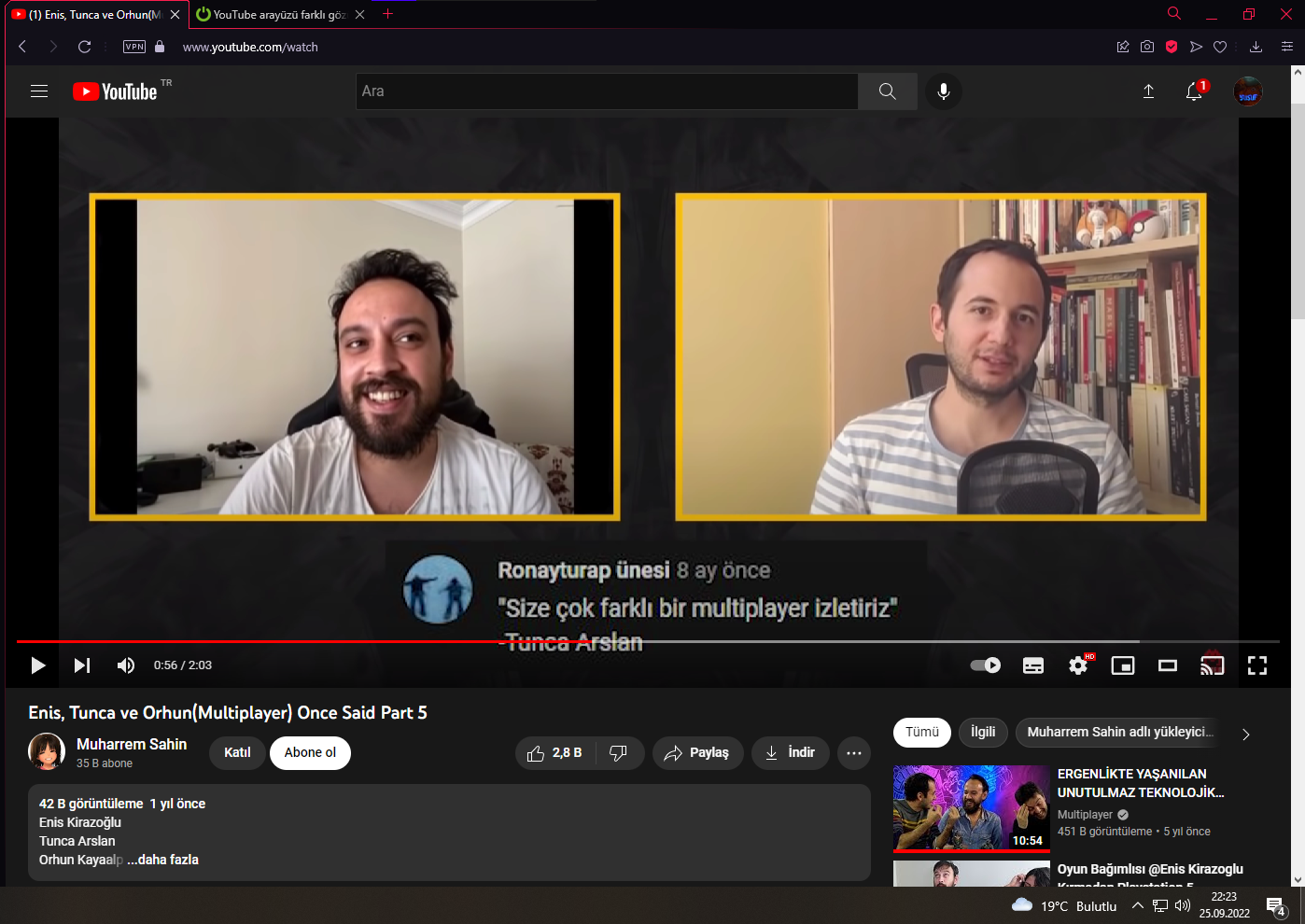Close the YouTube arayüzü farklı tab
The image size is (1305, 924).
tap(359, 15)
